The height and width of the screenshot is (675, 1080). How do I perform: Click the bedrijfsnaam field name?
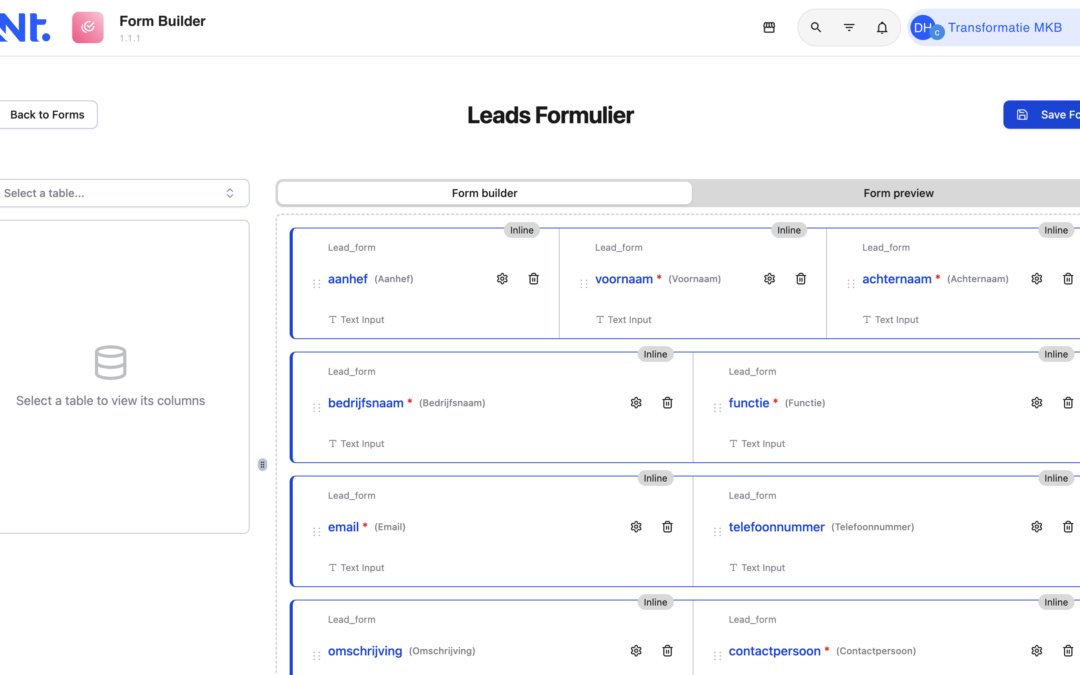(366, 403)
